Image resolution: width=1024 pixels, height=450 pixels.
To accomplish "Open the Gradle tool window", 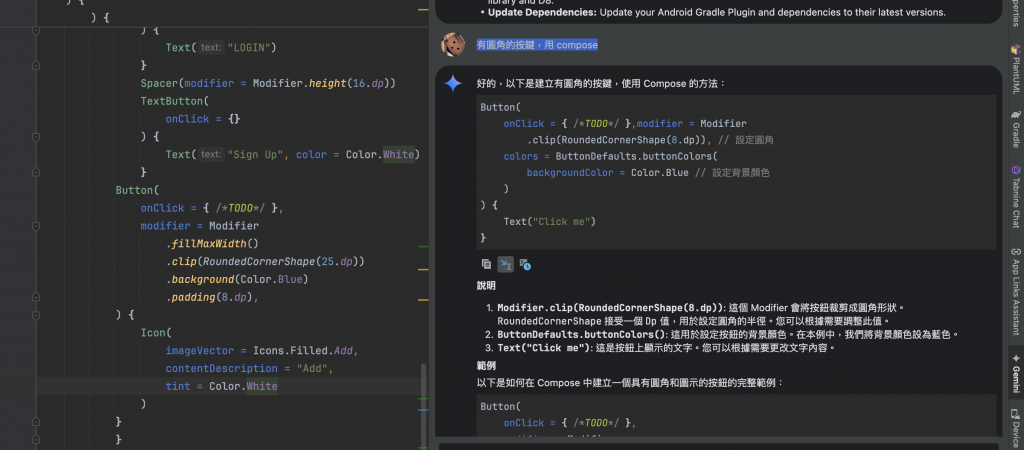I will point(1016,129).
